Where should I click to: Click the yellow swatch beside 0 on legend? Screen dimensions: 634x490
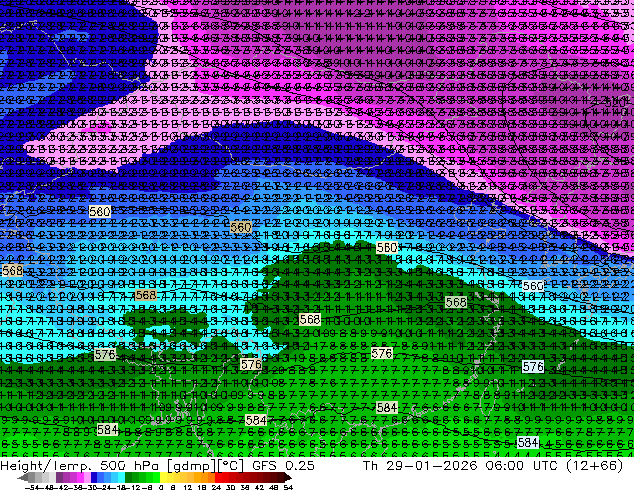[163, 478]
